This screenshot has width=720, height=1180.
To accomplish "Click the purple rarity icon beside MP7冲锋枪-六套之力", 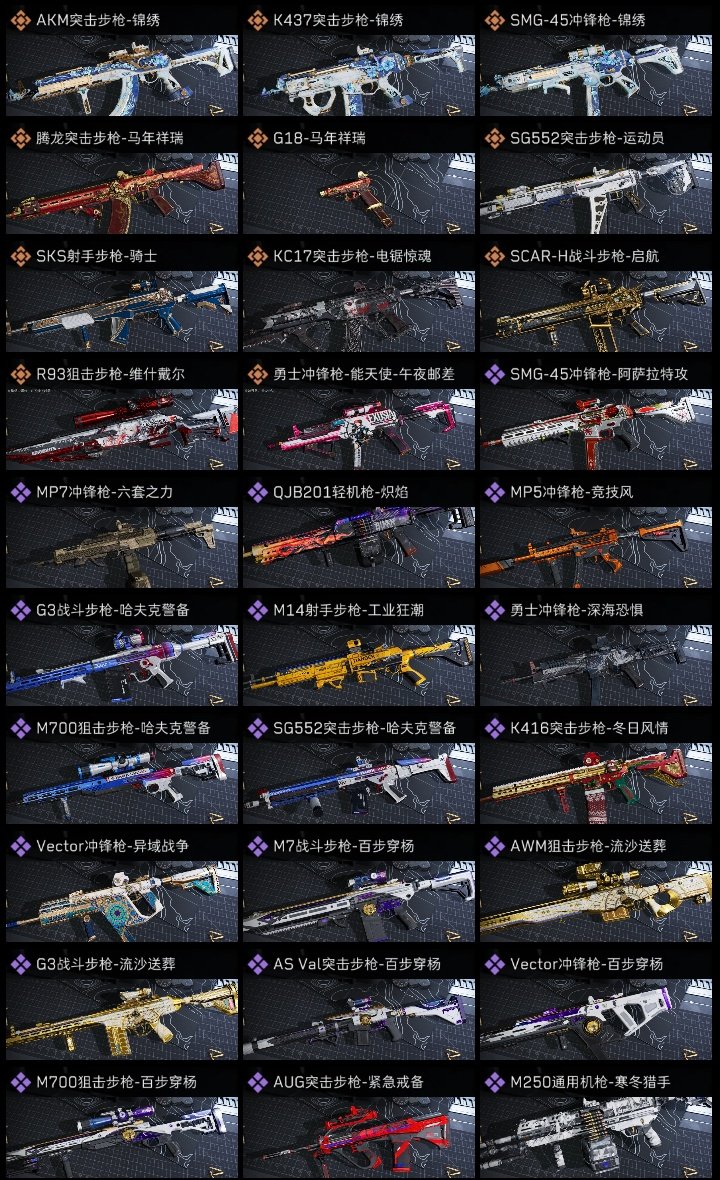I will (x=20, y=492).
